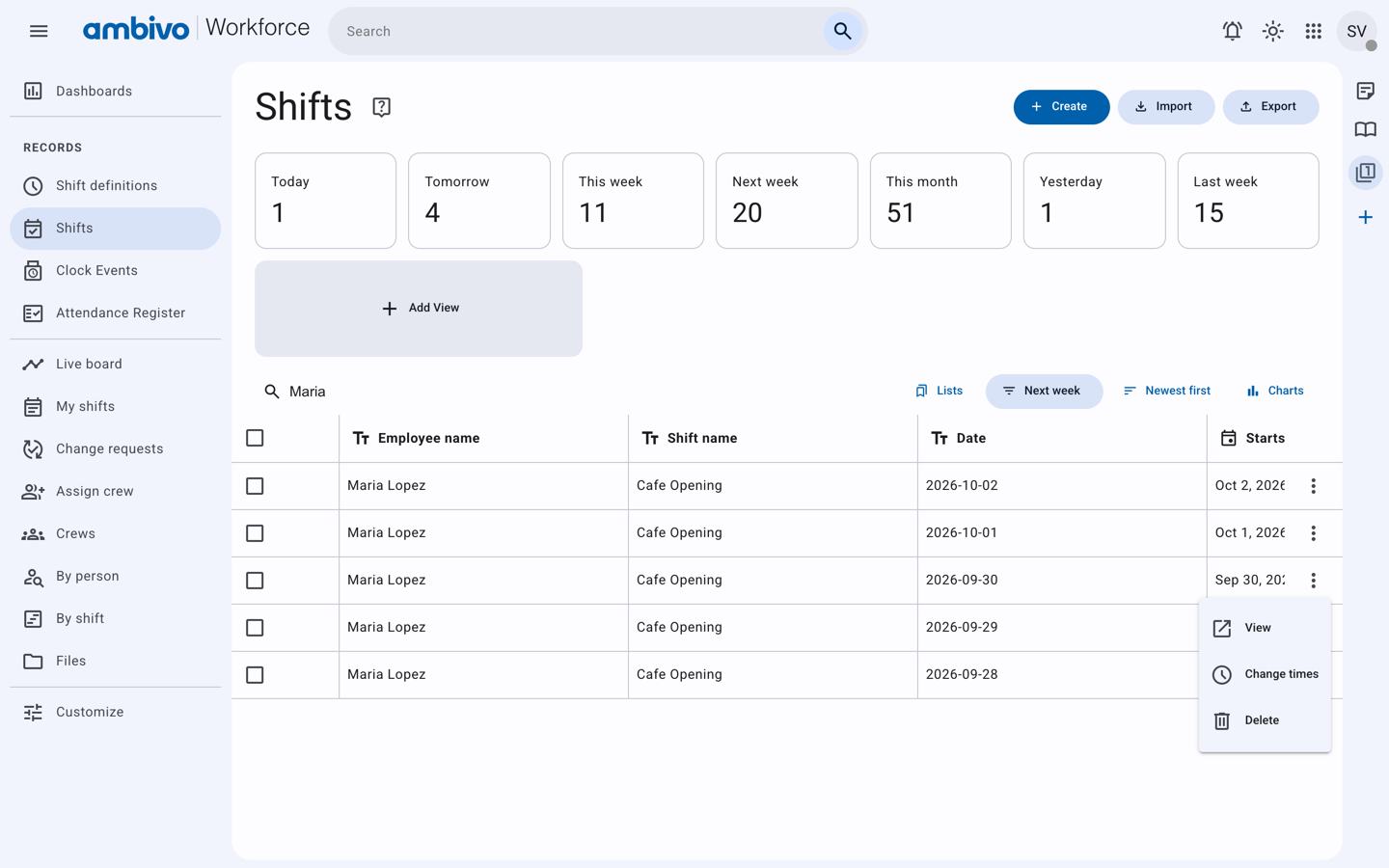Select Change times in the context menu
The width and height of the screenshot is (1389, 868).
pyautogui.click(x=1265, y=674)
